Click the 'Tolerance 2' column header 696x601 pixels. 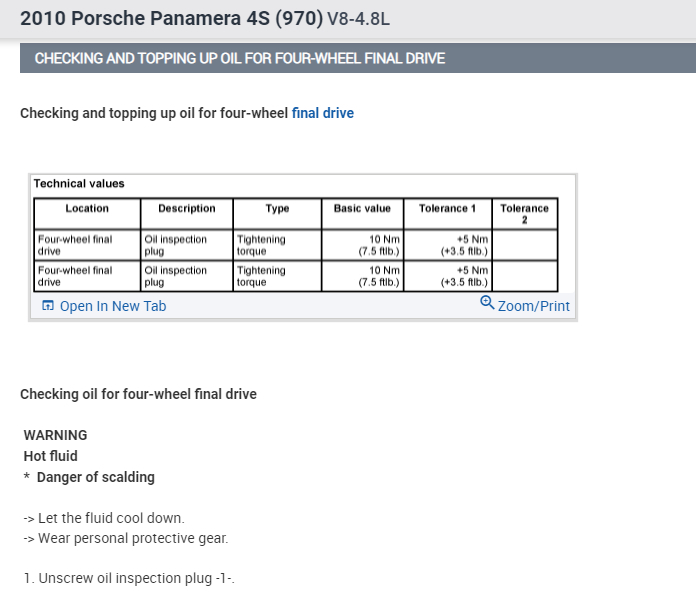(x=524, y=213)
